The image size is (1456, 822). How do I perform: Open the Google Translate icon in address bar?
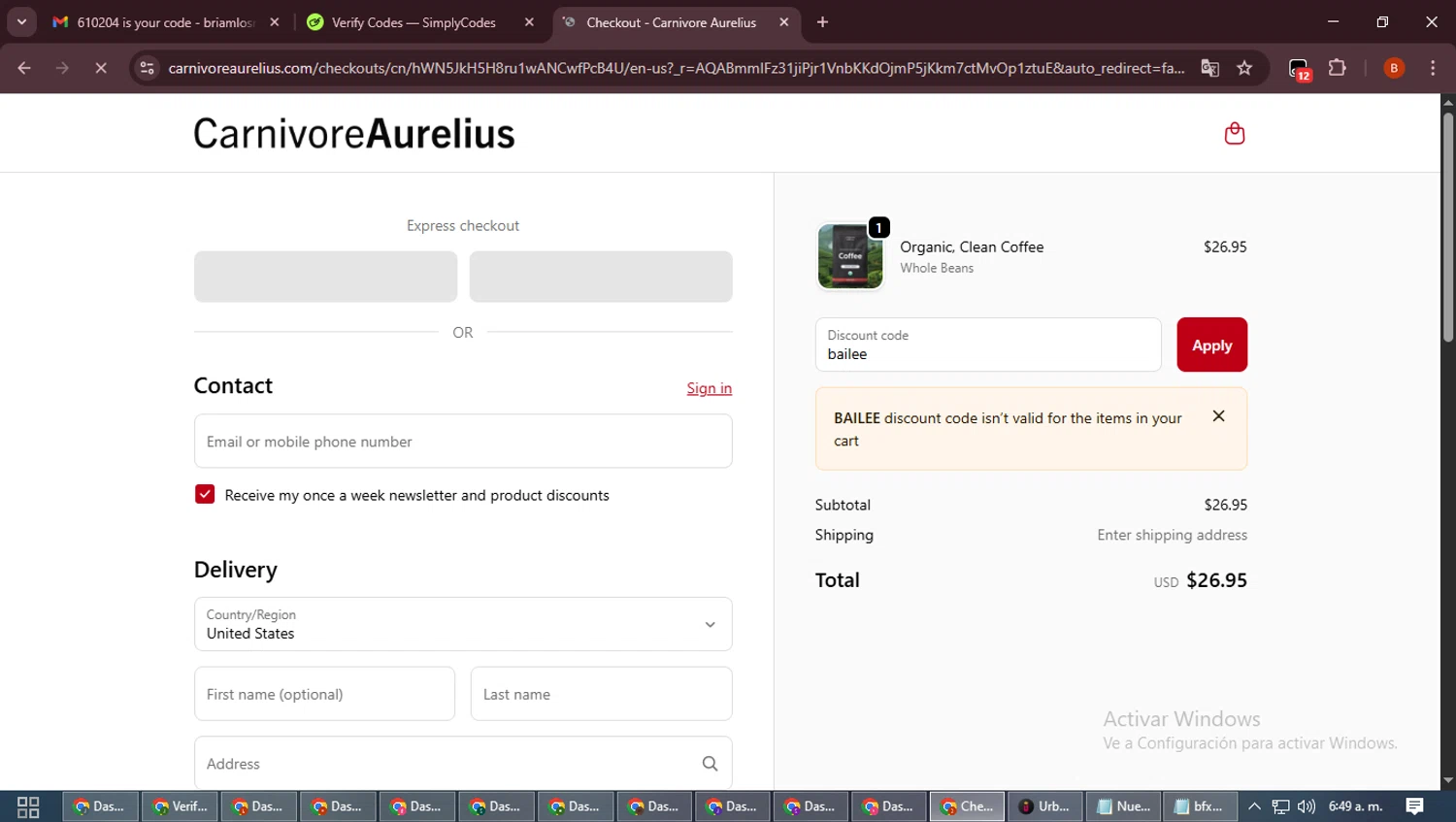tap(1209, 68)
